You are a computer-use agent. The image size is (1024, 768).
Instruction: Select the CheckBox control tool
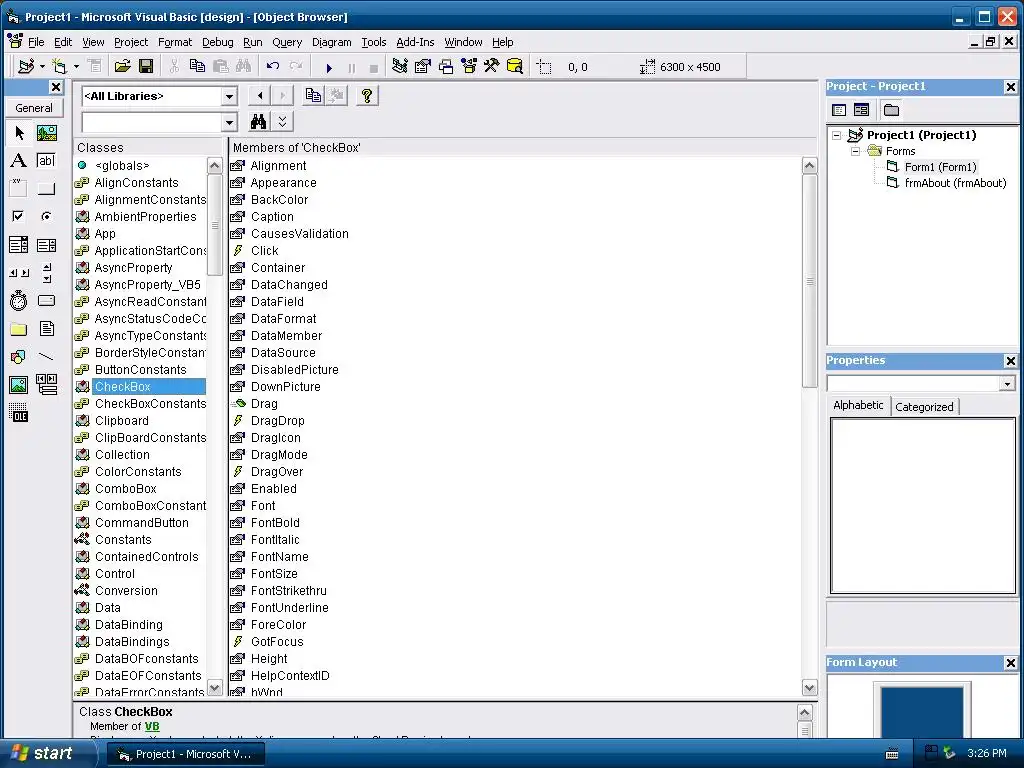tap(19, 216)
